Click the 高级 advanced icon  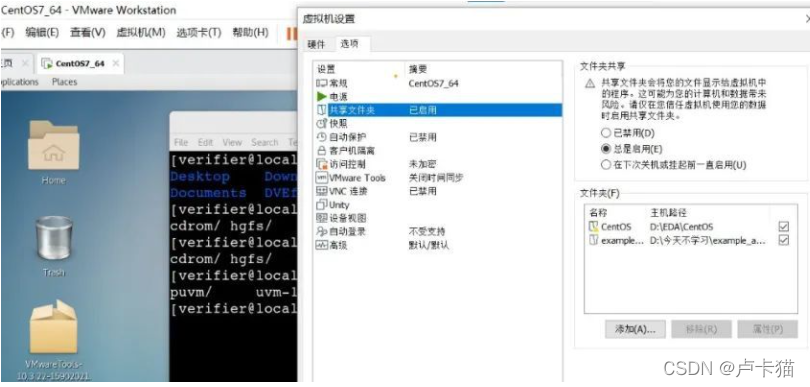click(x=321, y=245)
